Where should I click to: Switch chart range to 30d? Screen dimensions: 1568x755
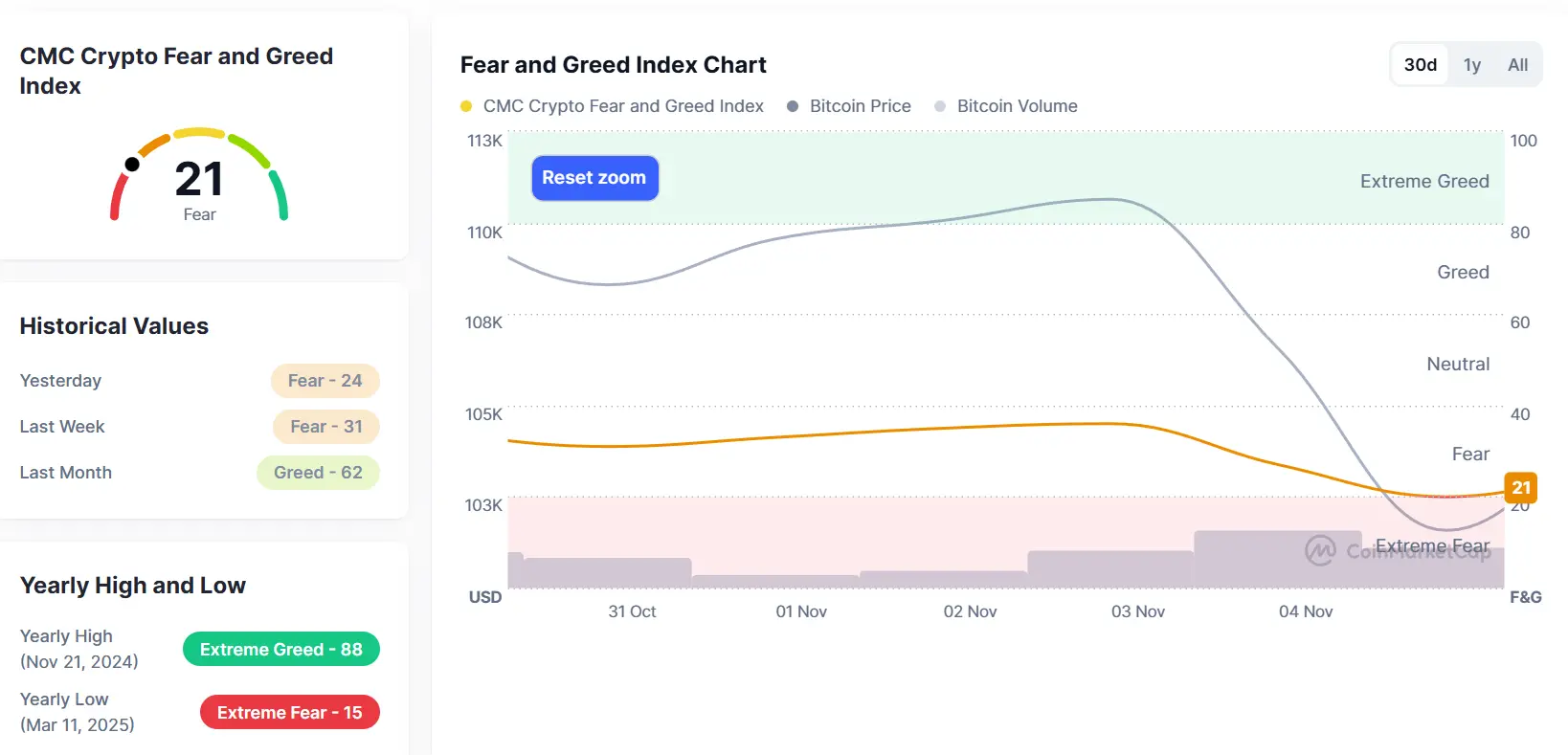click(x=1420, y=65)
